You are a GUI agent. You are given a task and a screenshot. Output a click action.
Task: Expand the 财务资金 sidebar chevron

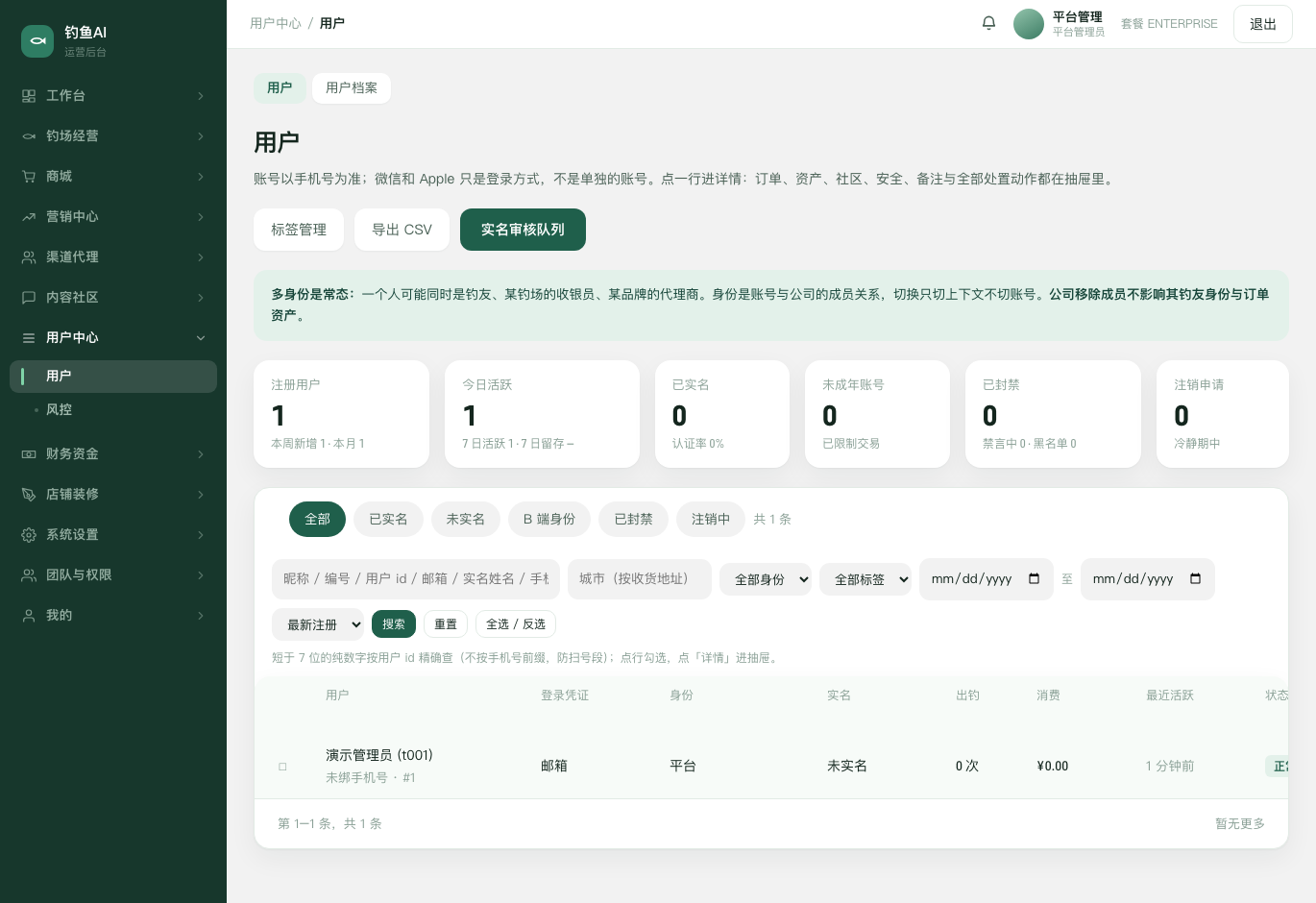click(x=200, y=454)
